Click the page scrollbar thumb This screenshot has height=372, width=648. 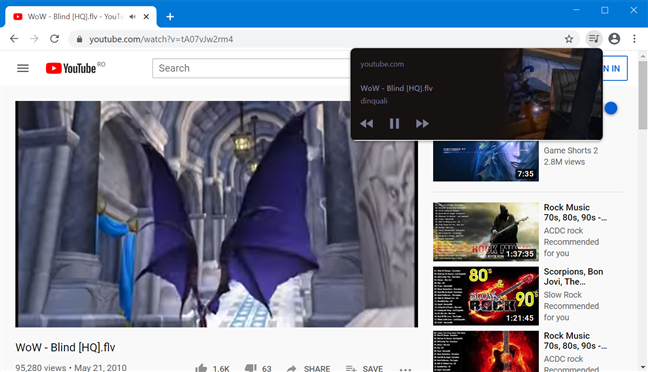coord(643,95)
